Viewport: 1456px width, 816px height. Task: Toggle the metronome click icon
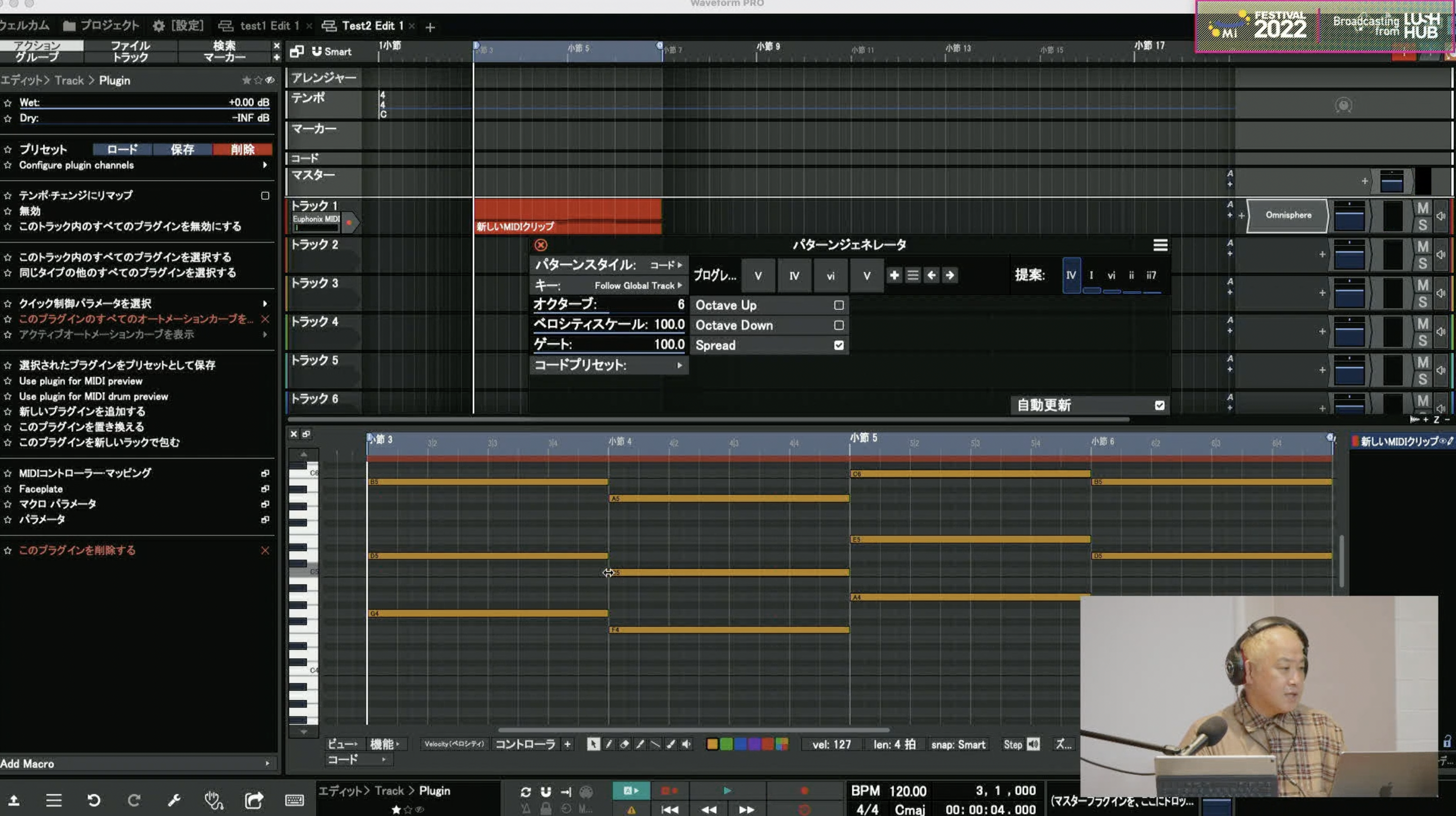coord(526,808)
